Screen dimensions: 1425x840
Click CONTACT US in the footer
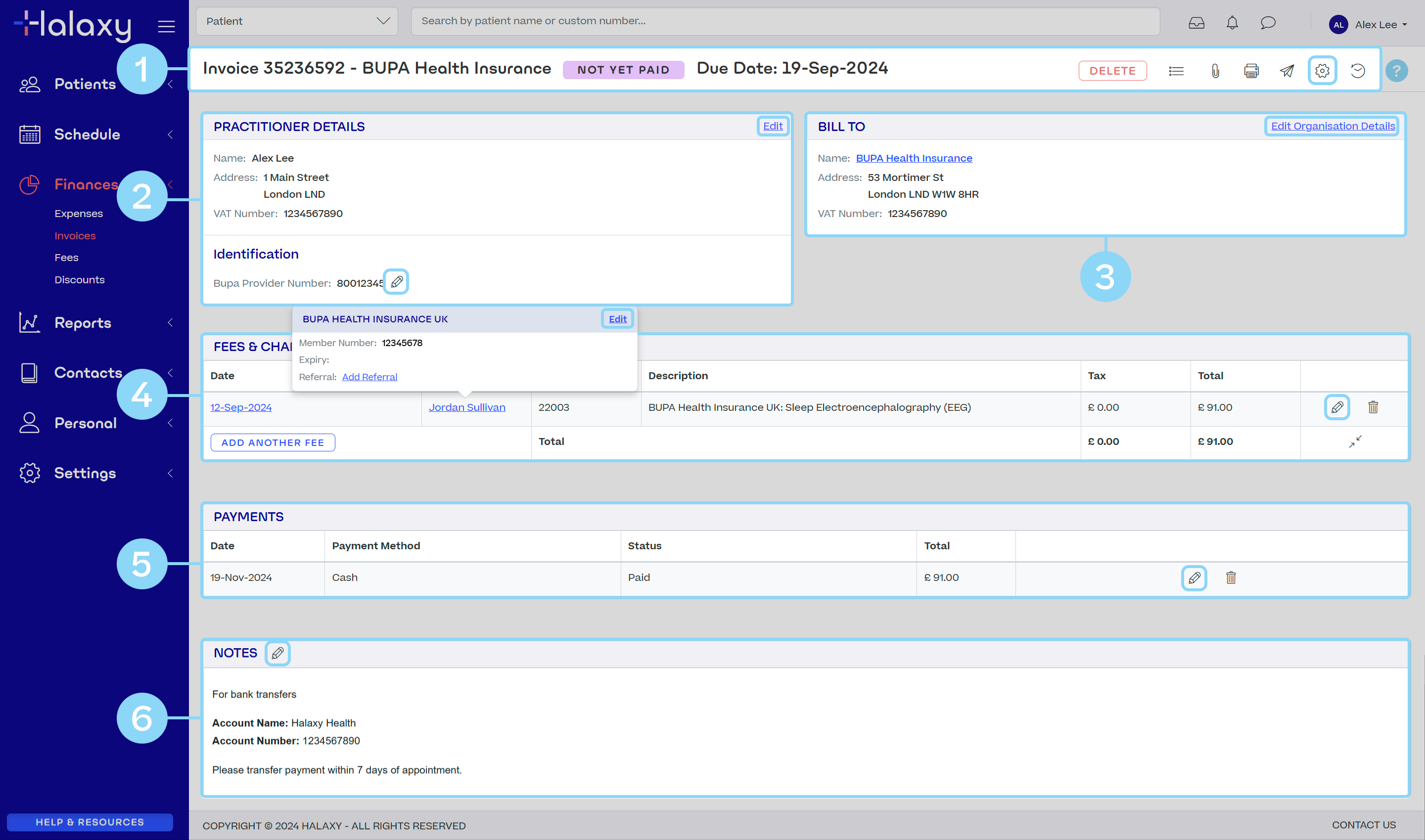[1363, 825]
